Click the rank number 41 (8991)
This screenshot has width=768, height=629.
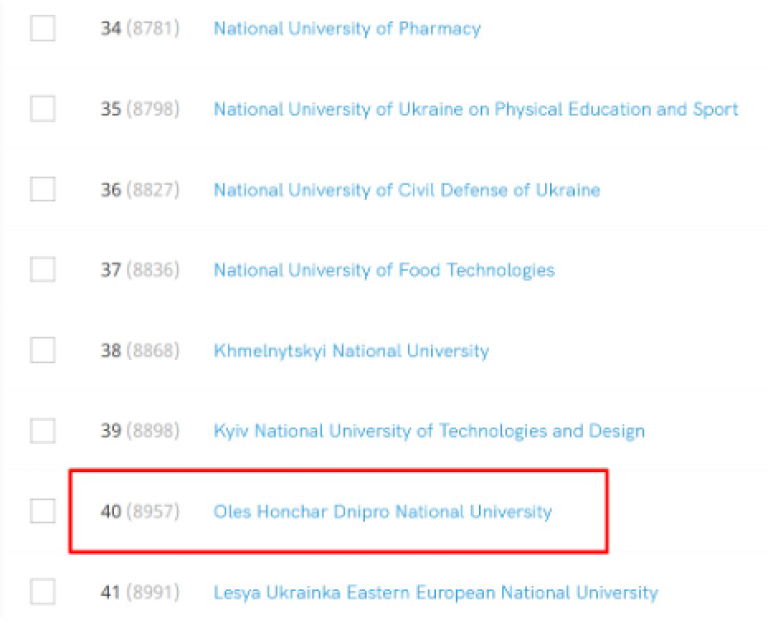(139, 592)
